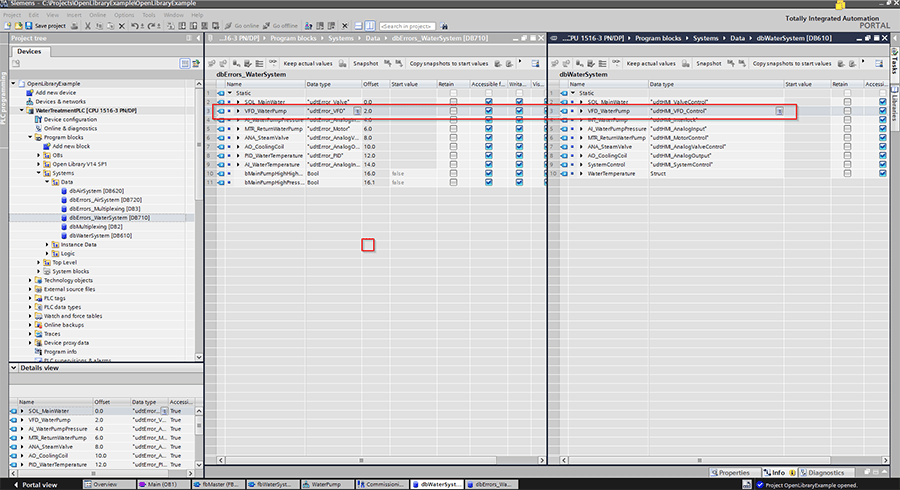Screen dimensions: 900x490
Task: Click far-right toolbar icon in dbWaterSystem editor
Action: (878, 63)
